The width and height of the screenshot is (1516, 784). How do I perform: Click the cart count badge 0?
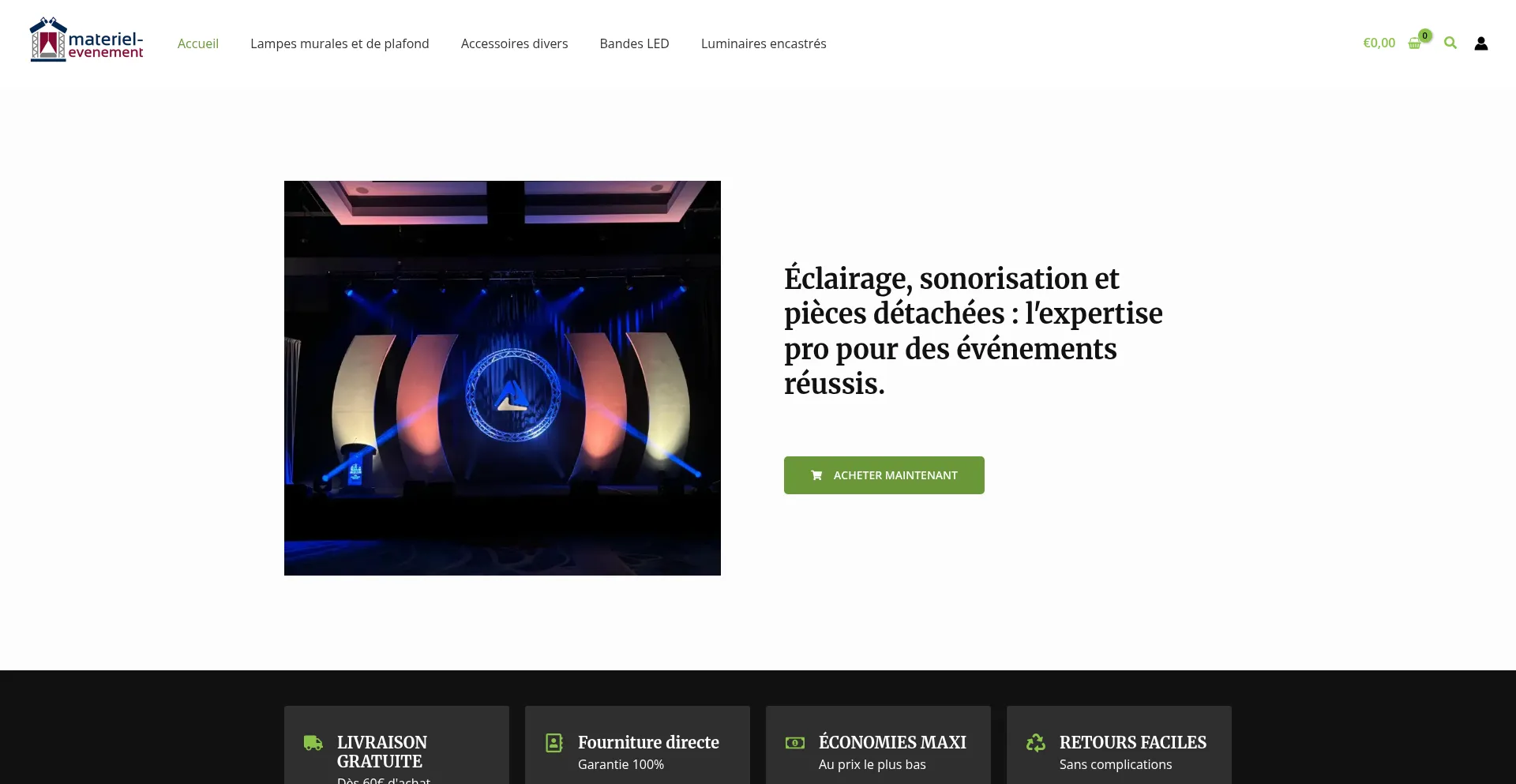pos(1425,36)
